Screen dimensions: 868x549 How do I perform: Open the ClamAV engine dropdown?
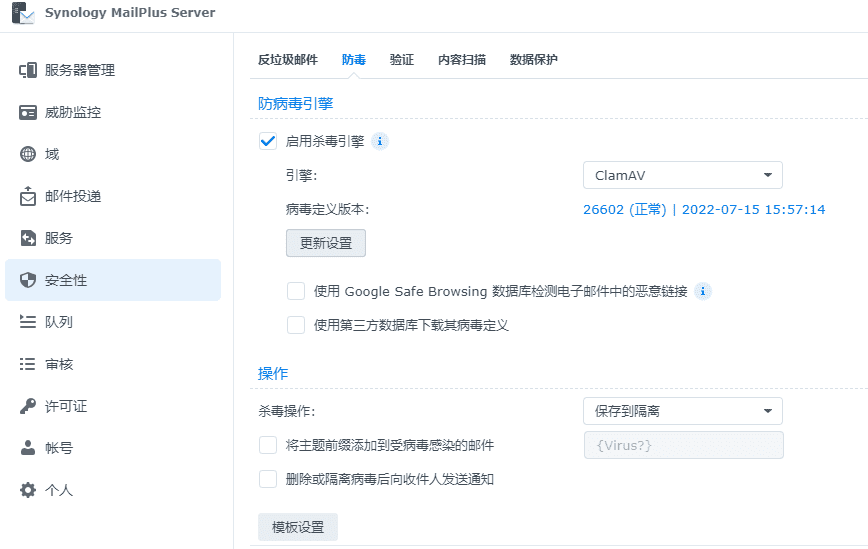click(x=682, y=175)
